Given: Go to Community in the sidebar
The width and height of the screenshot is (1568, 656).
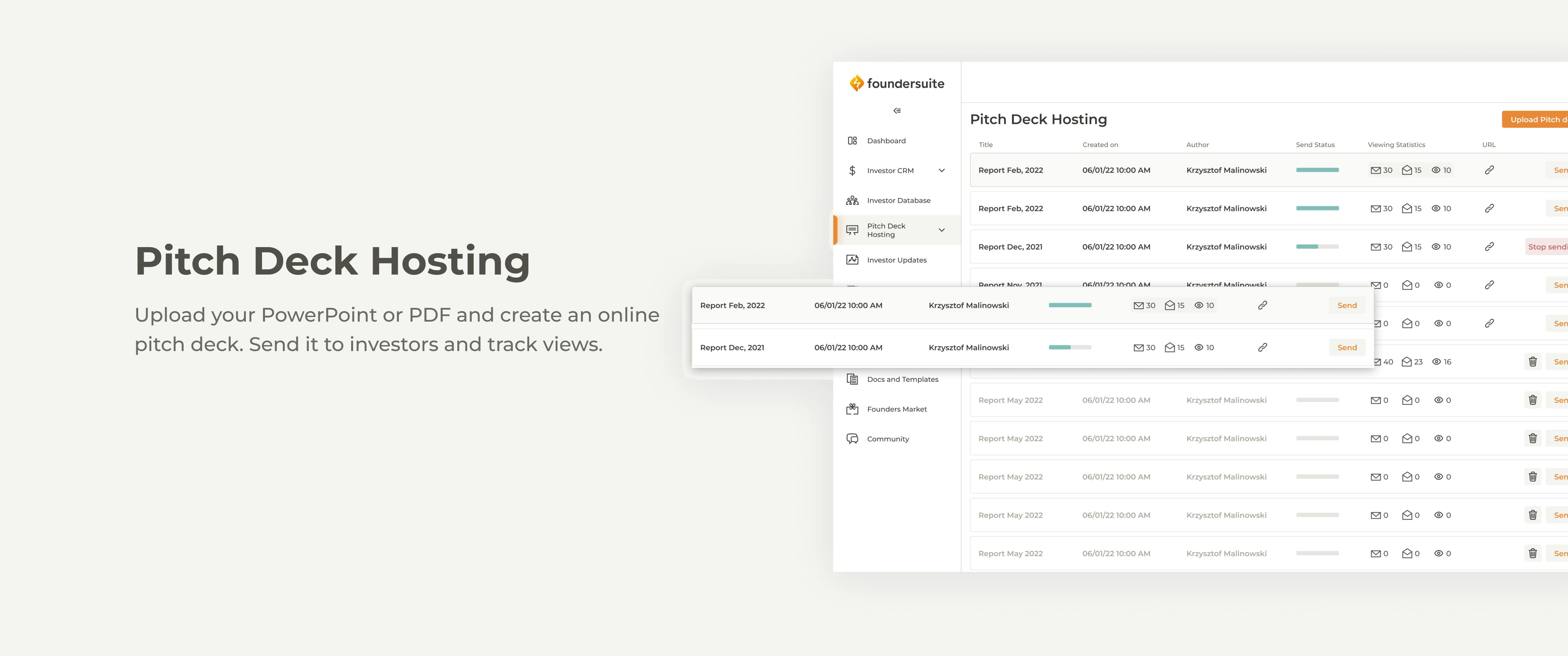Looking at the screenshot, I should [888, 439].
